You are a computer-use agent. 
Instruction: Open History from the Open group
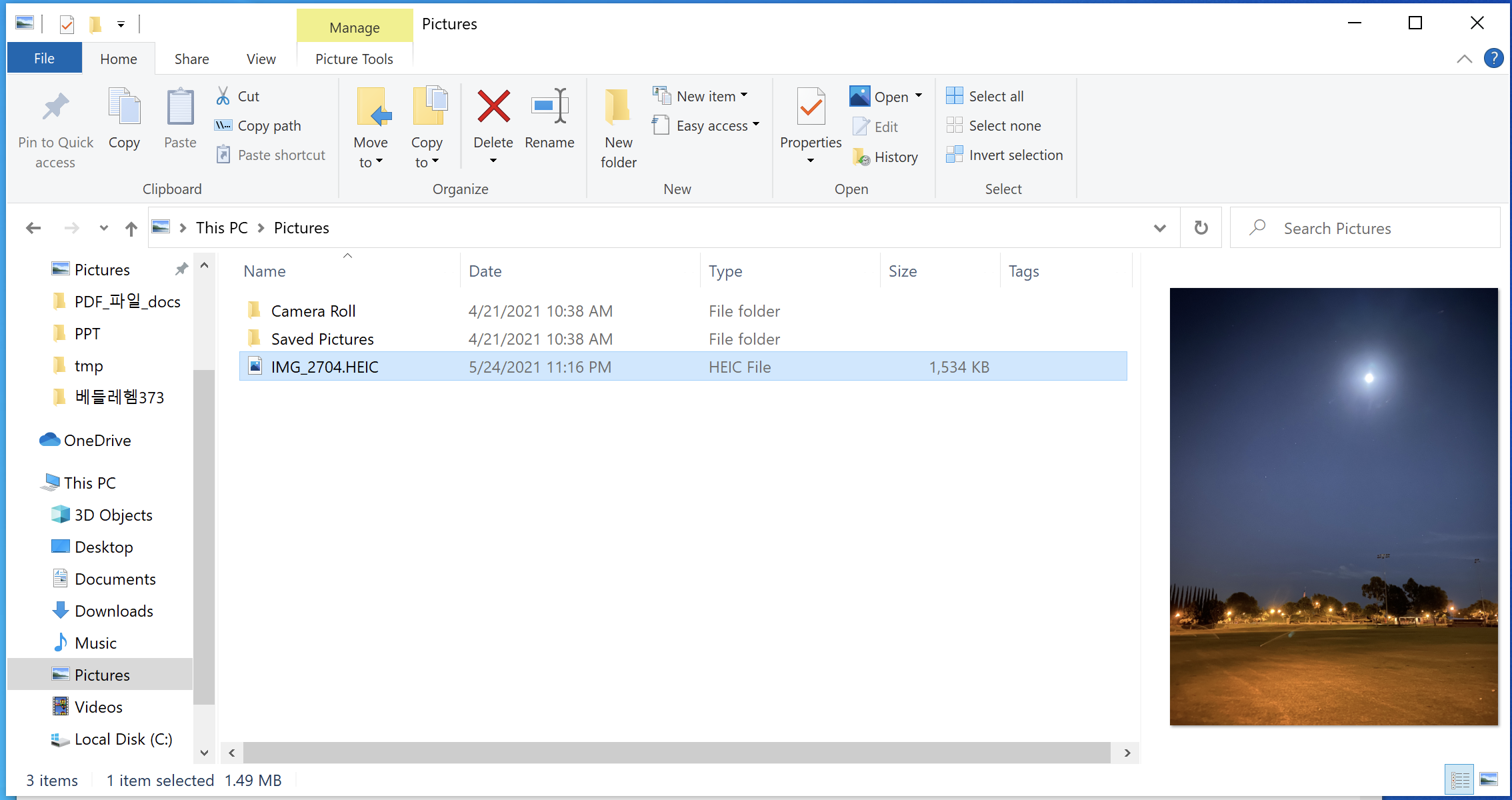(895, 157)
